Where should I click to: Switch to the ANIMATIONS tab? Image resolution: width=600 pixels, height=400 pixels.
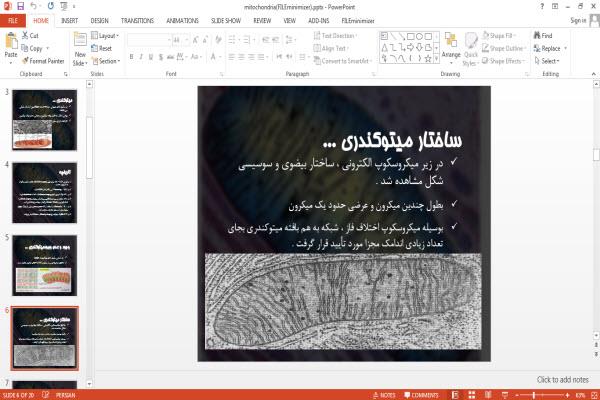183,21
